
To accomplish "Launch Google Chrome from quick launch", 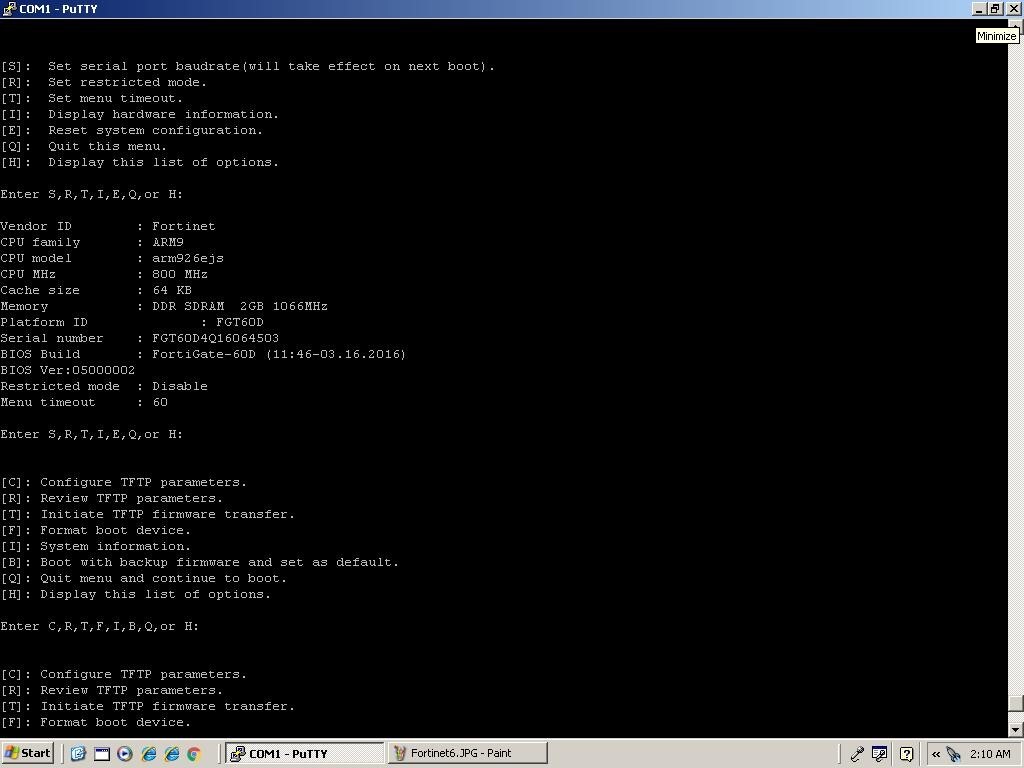I will pos(194,754).
